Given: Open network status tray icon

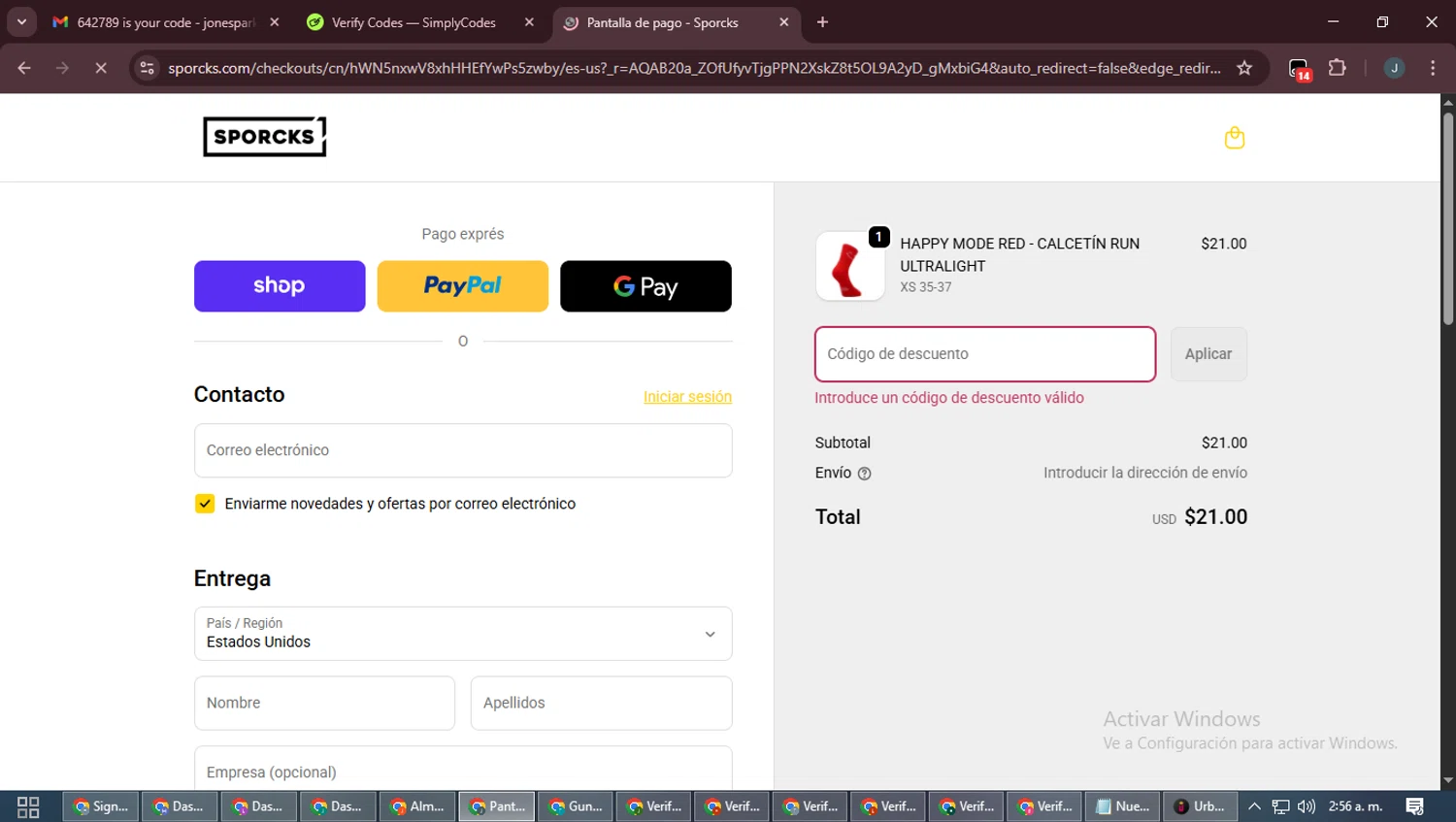Looking at the screenshot, I should 1281,806.
